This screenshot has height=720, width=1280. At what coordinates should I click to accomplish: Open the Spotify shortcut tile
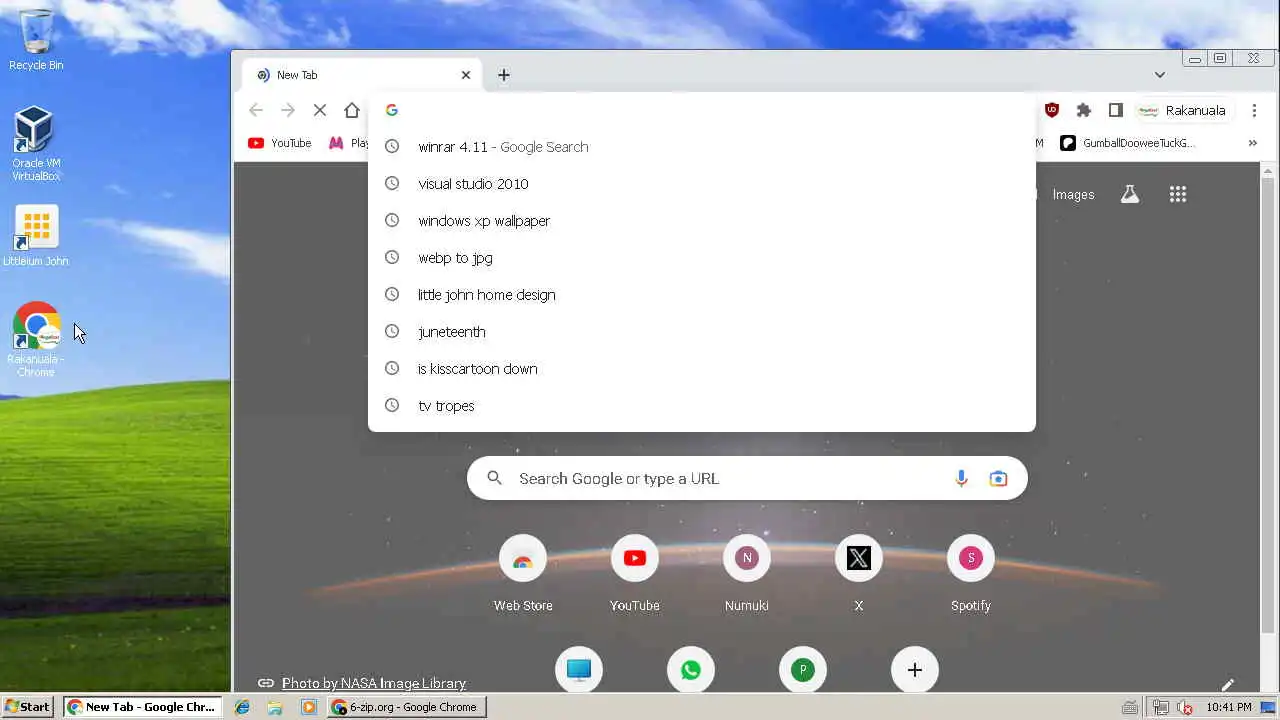click(971, 574)
